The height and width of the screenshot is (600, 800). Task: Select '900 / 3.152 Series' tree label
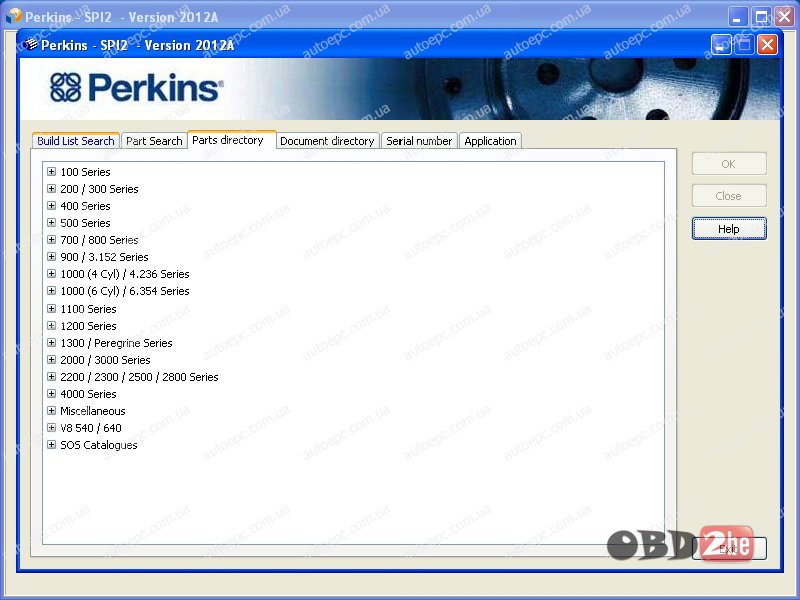coord(105,257)
